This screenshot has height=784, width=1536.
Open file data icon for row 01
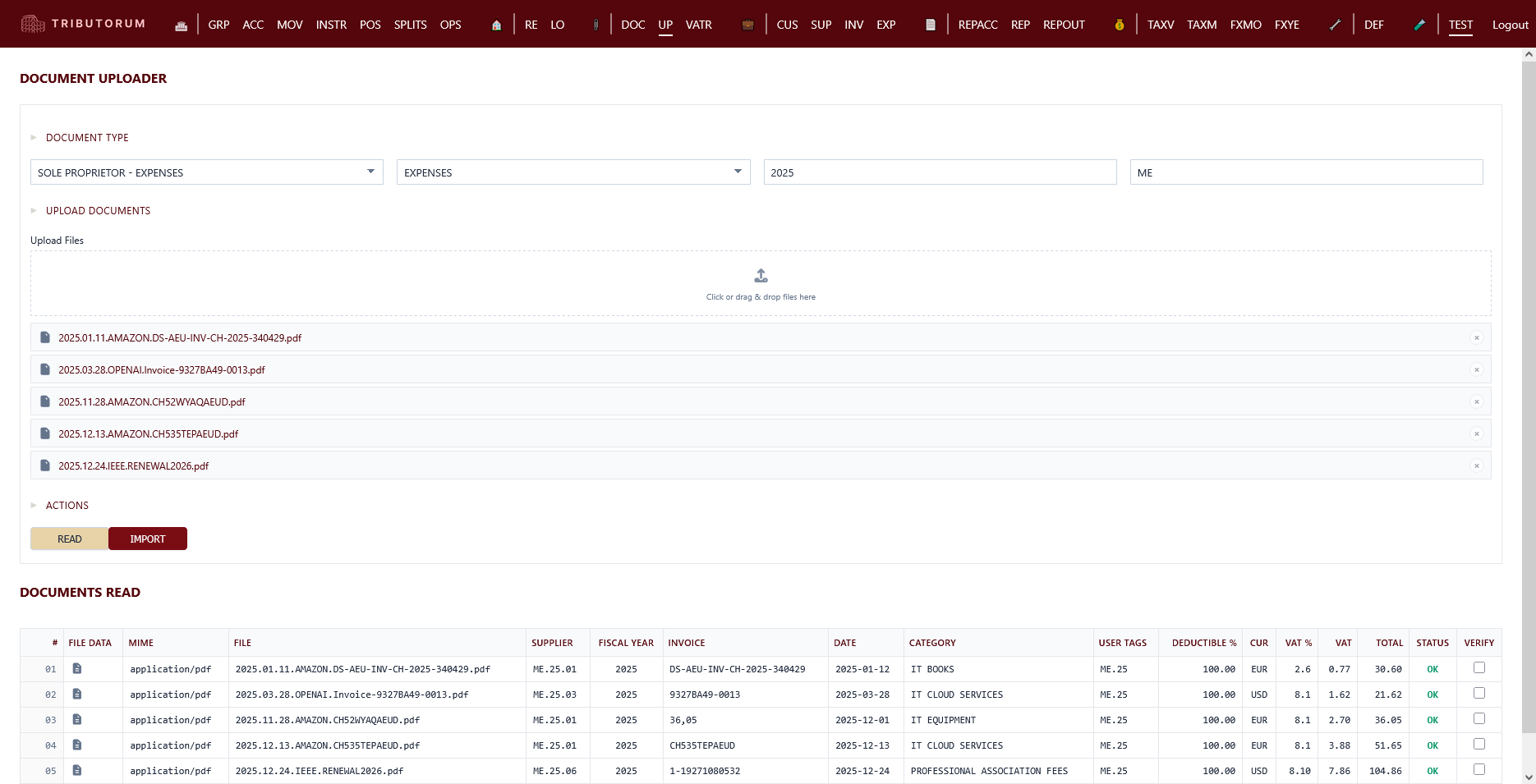coord(77,669)
